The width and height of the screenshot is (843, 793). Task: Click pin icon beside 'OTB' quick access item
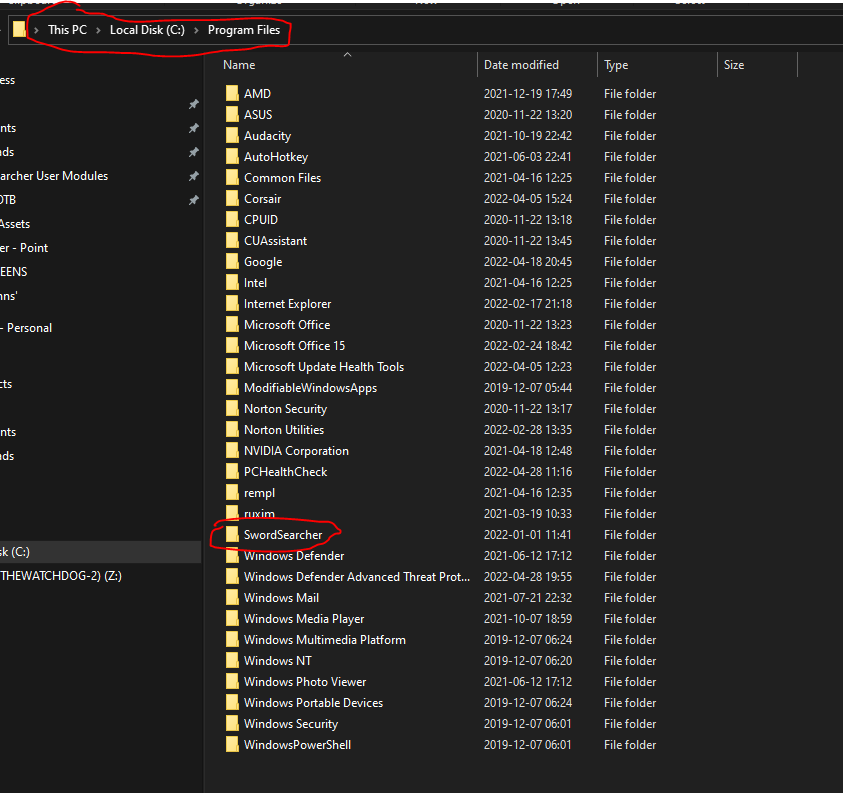click(x=194, y=200)
